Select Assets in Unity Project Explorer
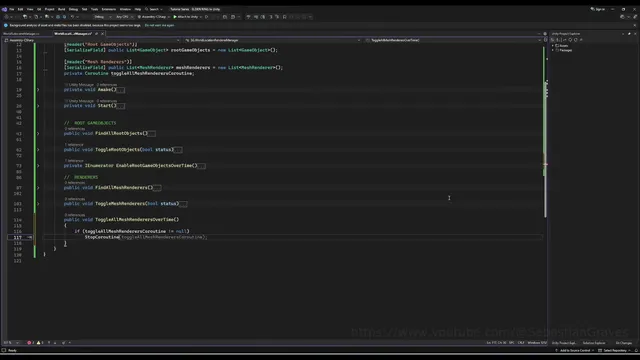 tap(564, 46)
